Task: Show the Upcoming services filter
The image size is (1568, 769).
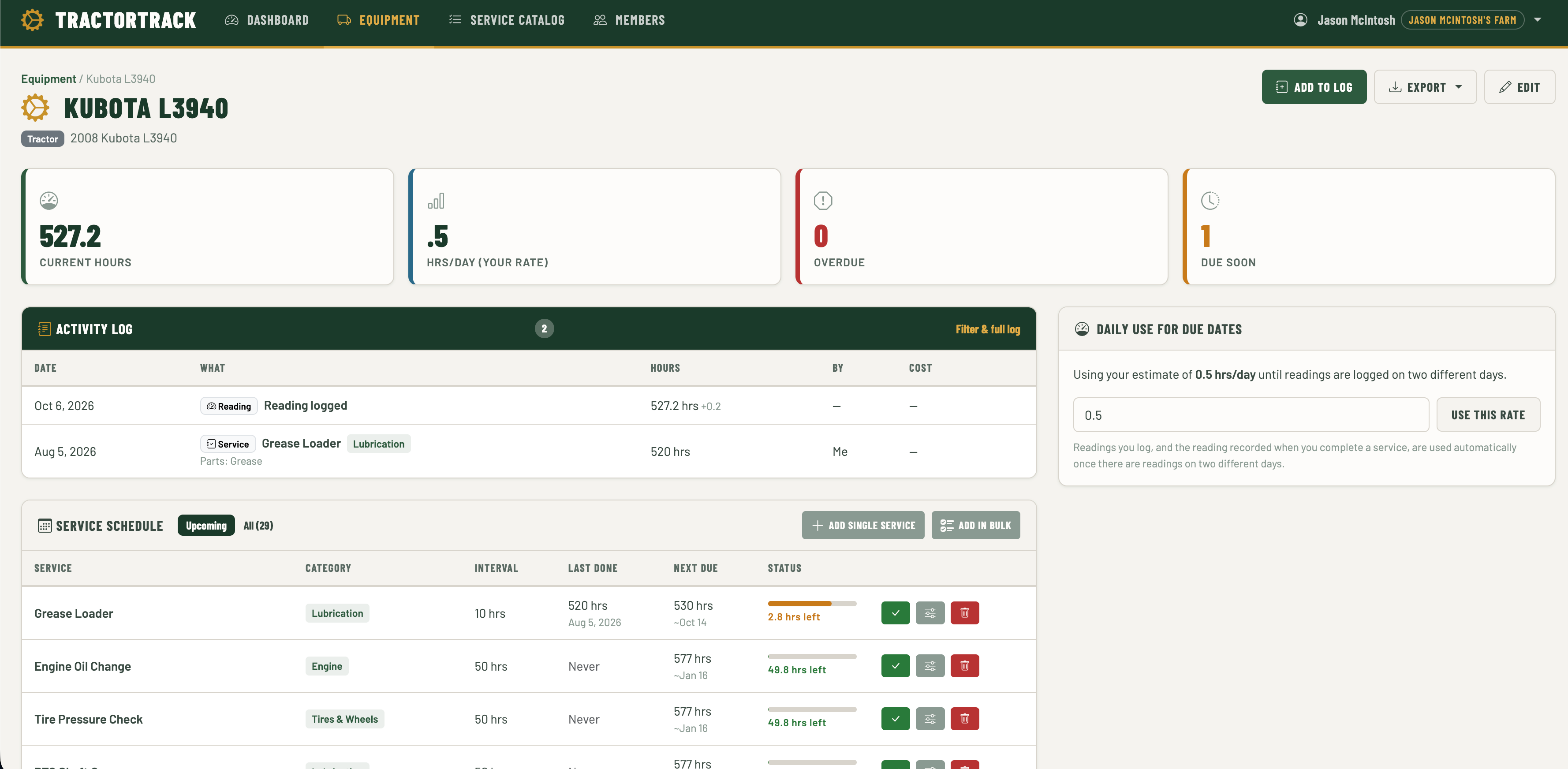Action: [206, 526]
